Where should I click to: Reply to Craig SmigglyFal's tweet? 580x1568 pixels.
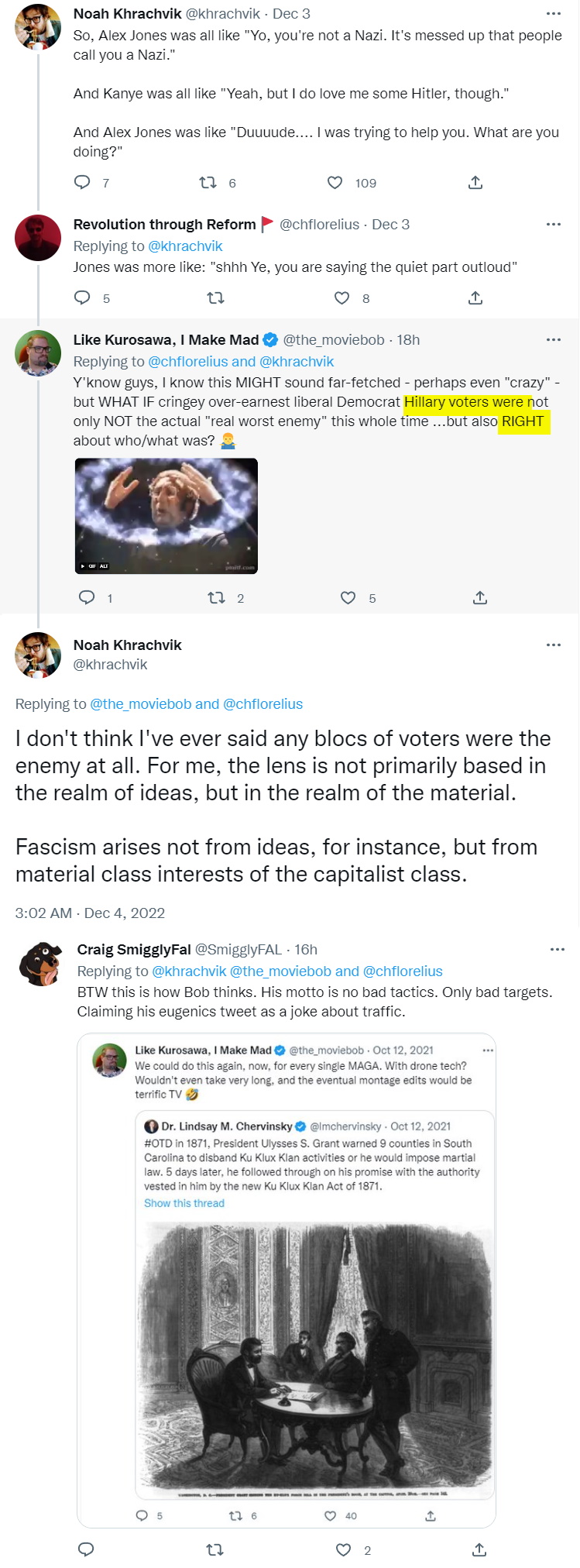87,1549
